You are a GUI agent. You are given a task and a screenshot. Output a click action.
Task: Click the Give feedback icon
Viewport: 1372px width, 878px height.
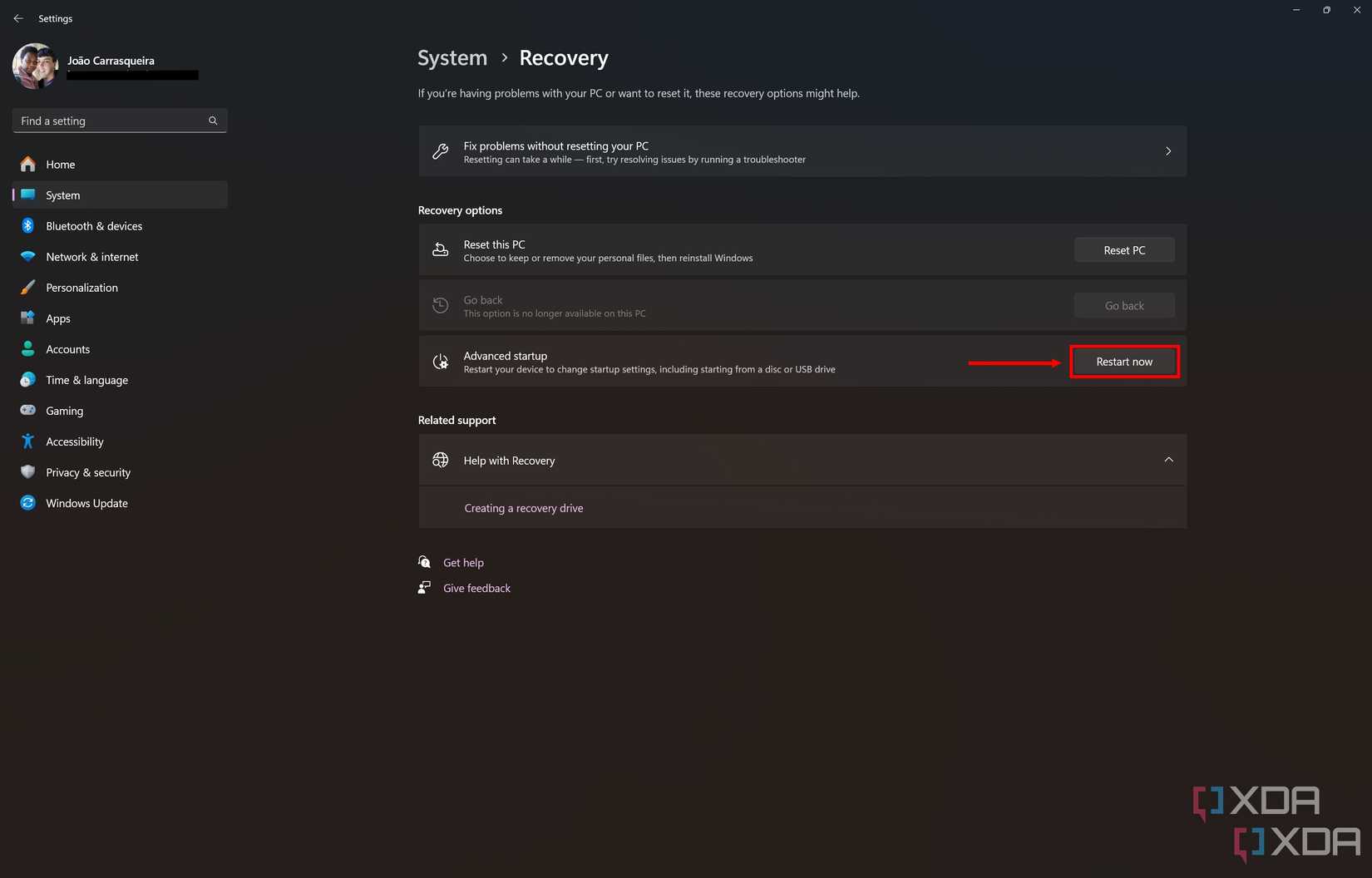tap(424, 587)
